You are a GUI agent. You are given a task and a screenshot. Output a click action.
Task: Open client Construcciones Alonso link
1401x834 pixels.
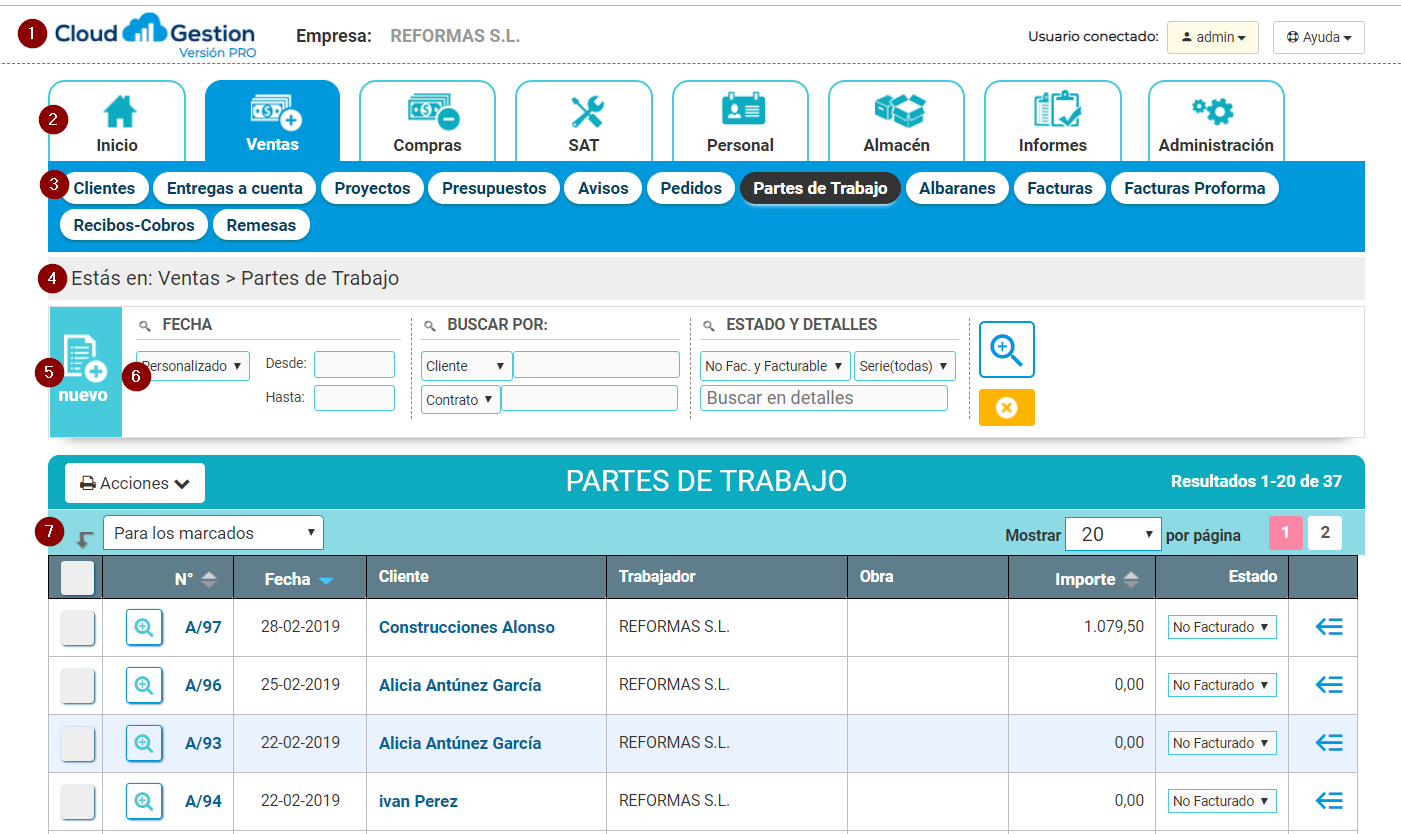[466, 627]
